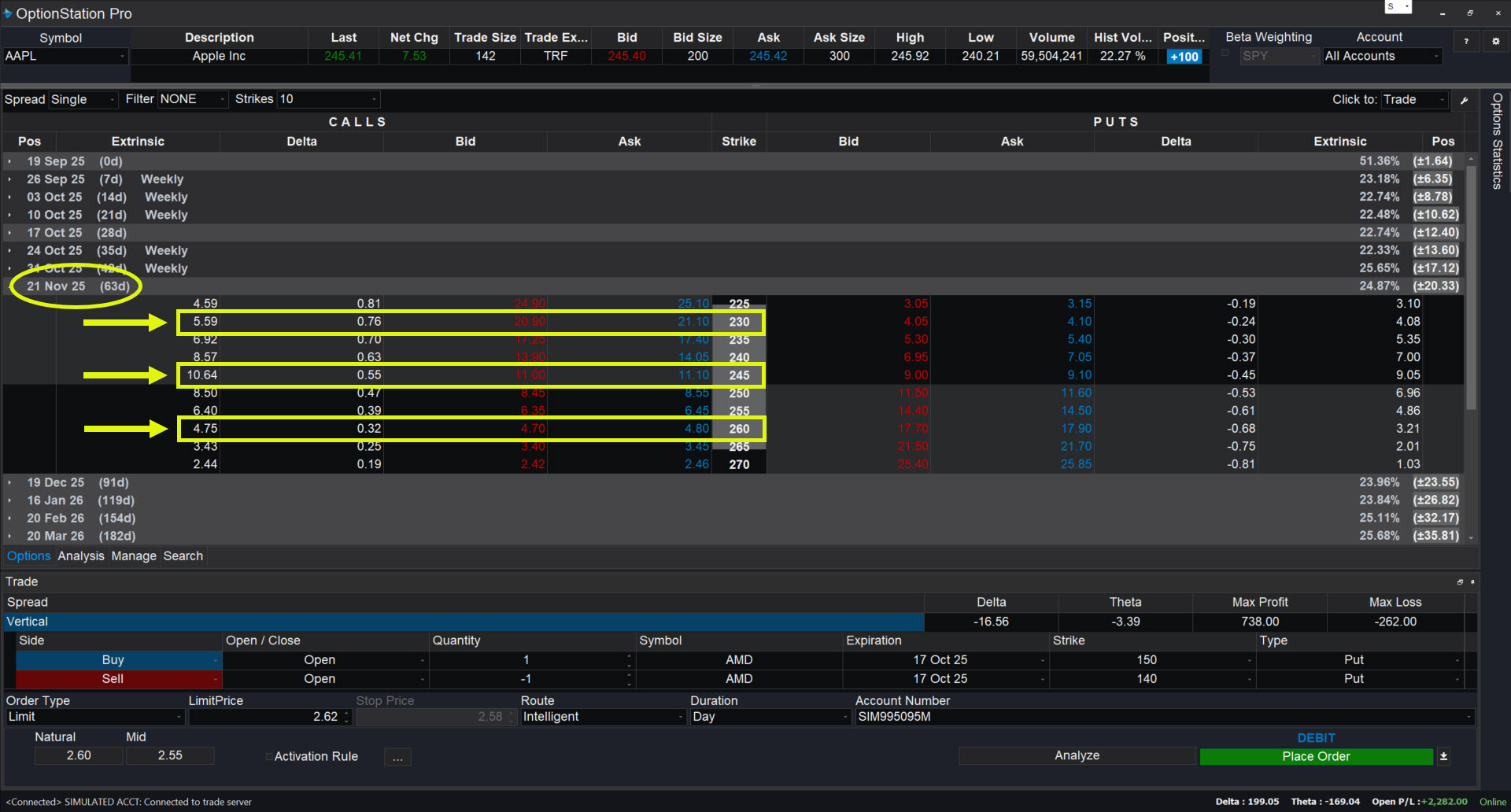Click the Options Statistics side panel label

click(x=1497, y=142)
